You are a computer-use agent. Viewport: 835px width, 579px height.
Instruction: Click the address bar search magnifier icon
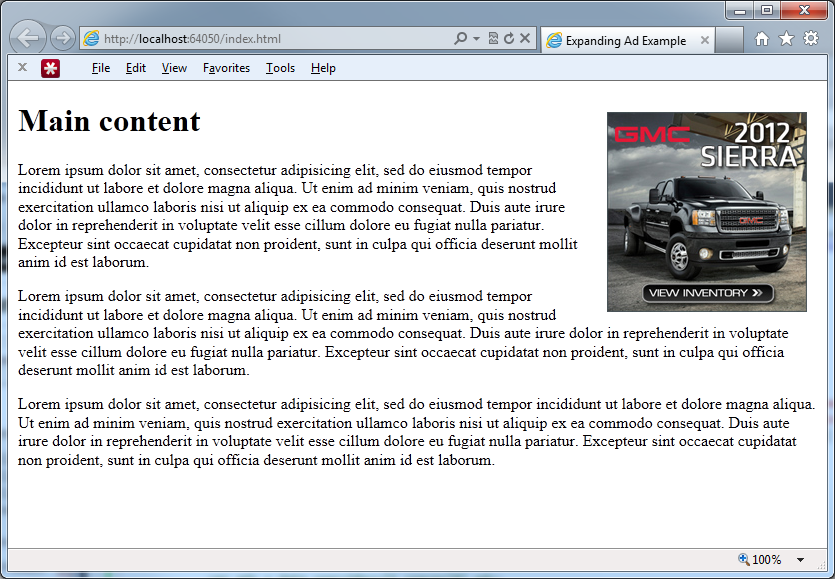tap(461, 38)
